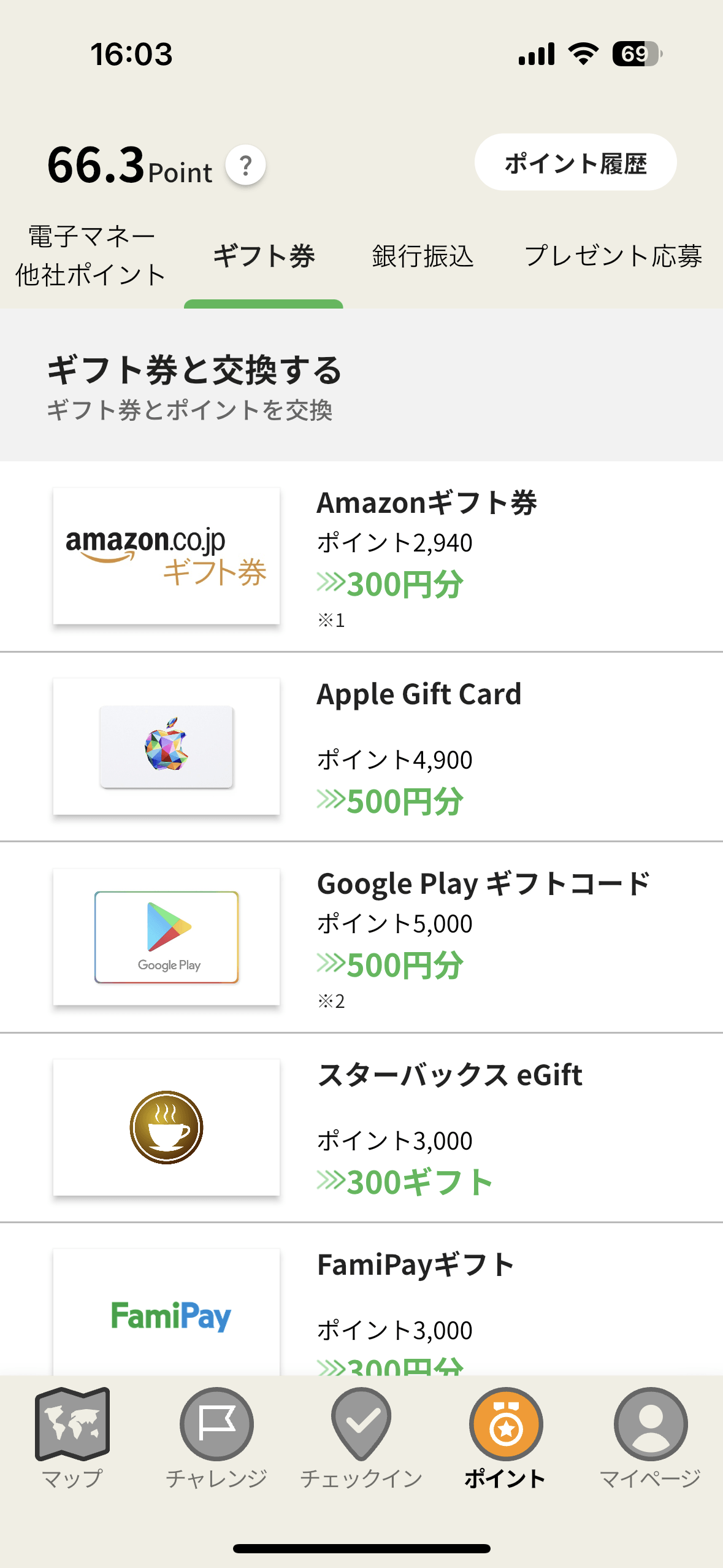Open the プレゼント応募 tab
This screenshot has width=723, height=1568.
(x=613, y=256)
